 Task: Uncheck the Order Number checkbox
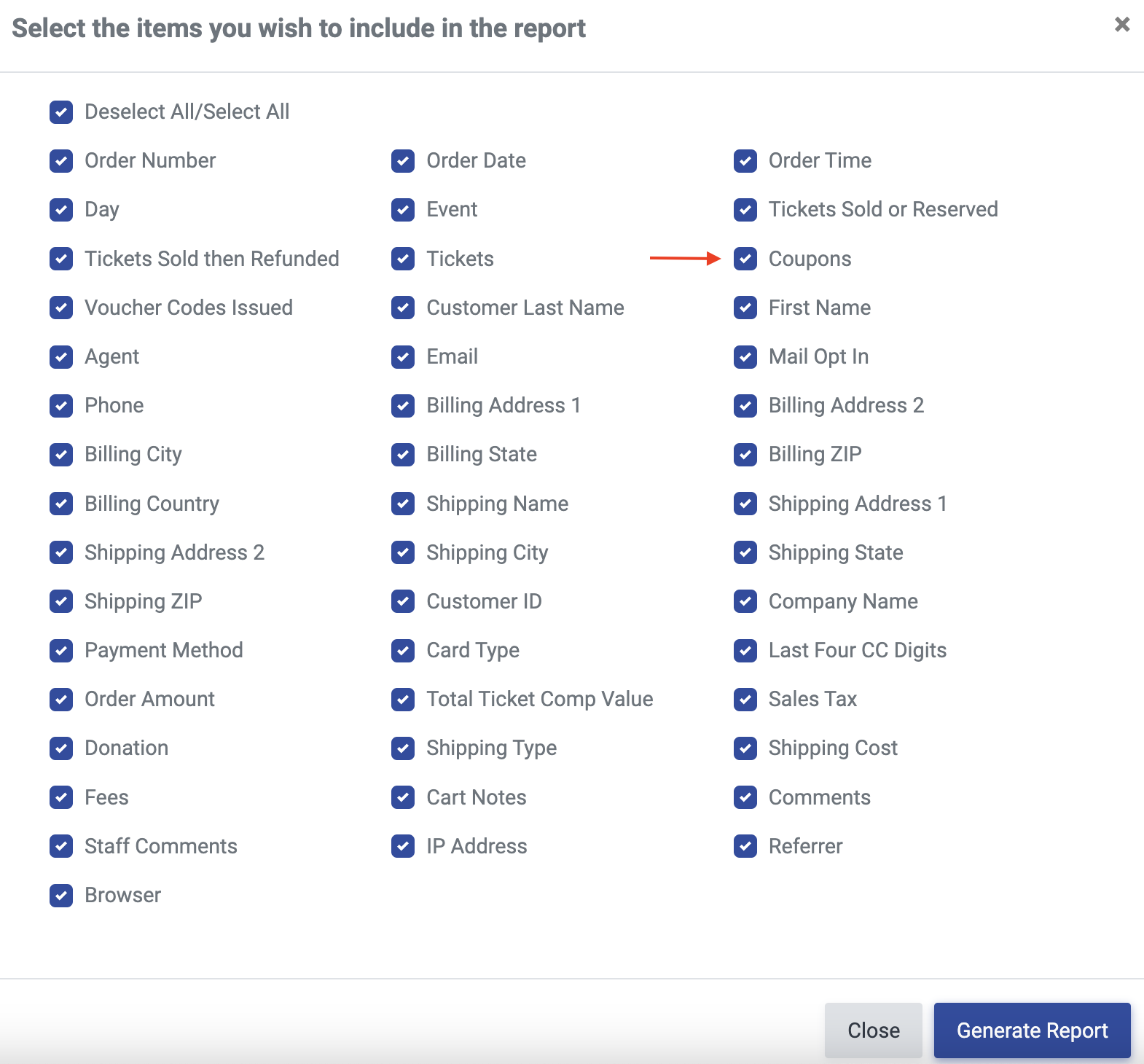(x=61, y=161)
